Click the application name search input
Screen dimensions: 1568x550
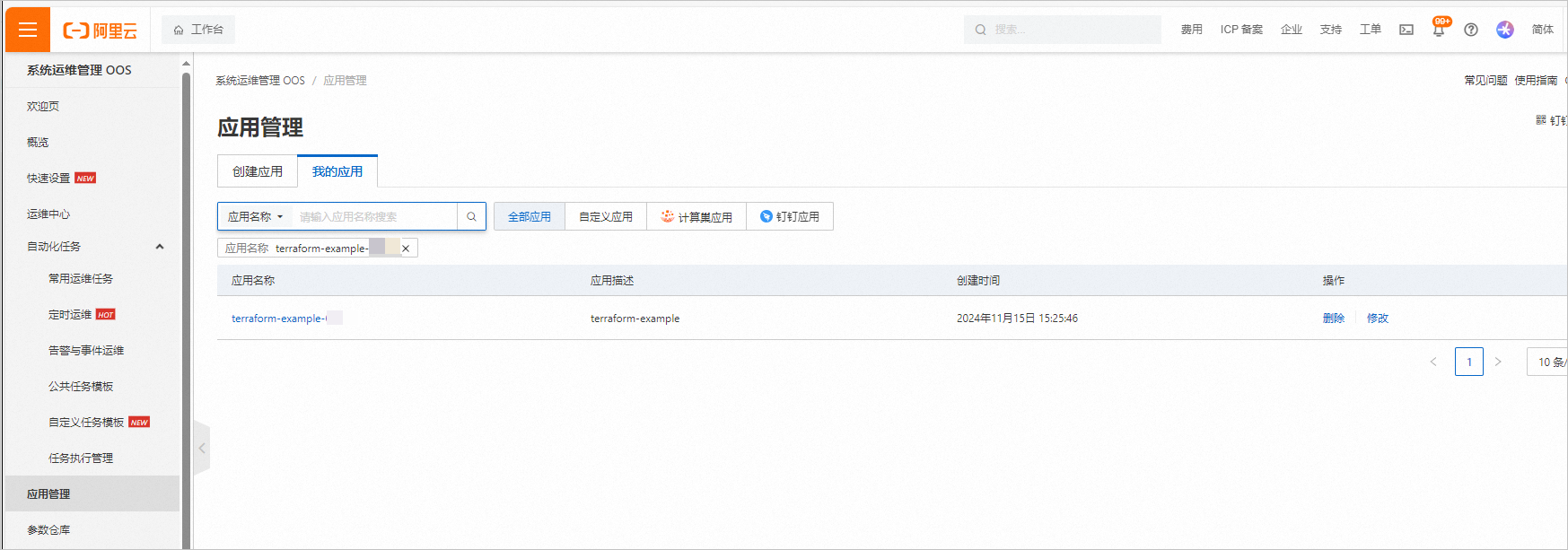[x=374, y=216]
